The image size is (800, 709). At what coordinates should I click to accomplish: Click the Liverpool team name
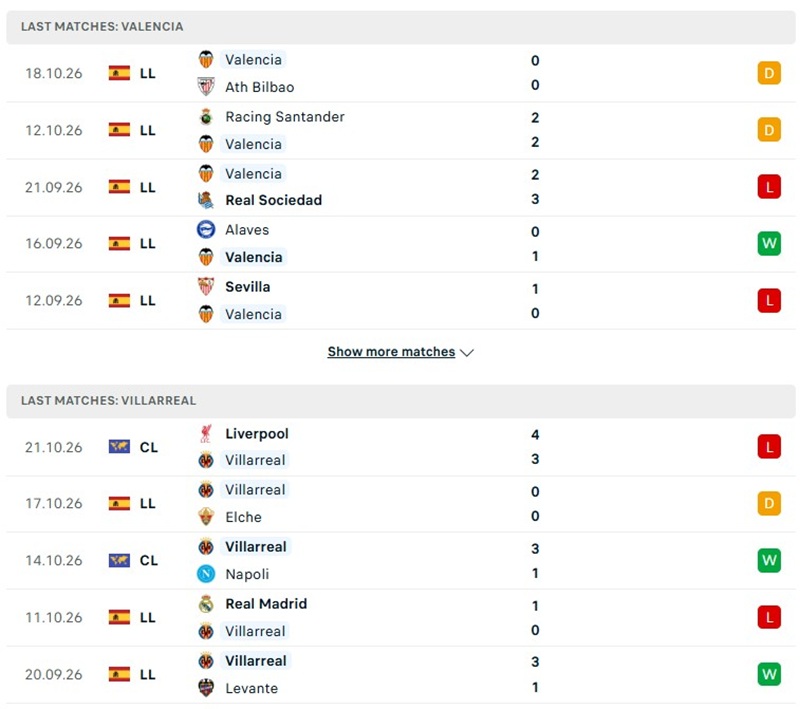257,434
